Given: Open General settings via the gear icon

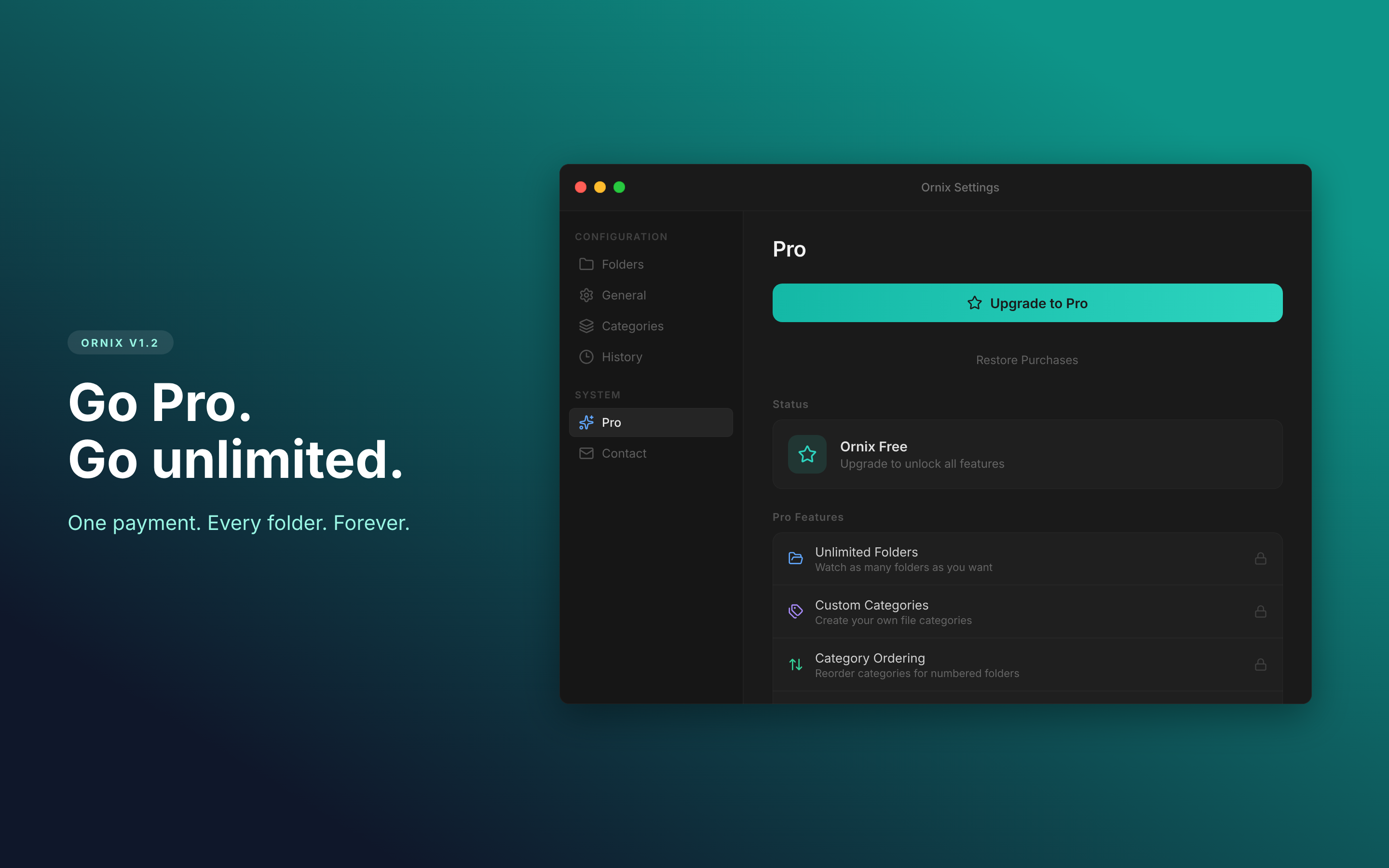Looking at the screenshot, I should [586, 295].
